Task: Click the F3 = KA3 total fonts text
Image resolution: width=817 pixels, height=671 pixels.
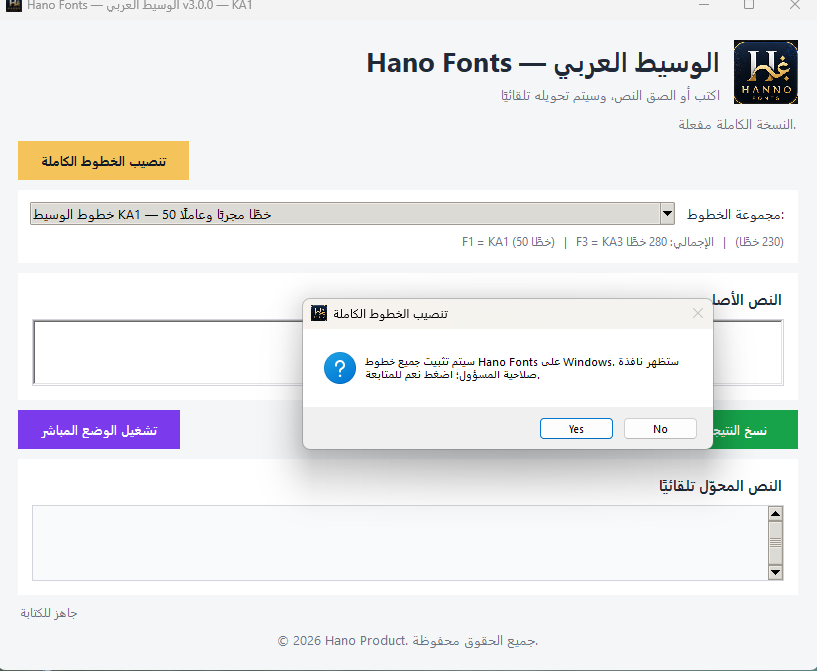Action: pos(645,242)
